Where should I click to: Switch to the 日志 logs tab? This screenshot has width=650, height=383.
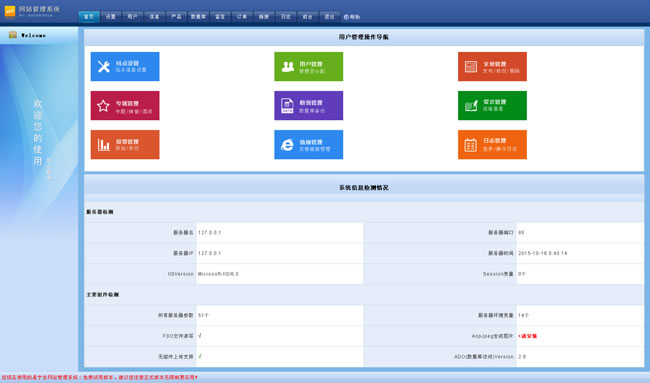click(x=286, y=17)
